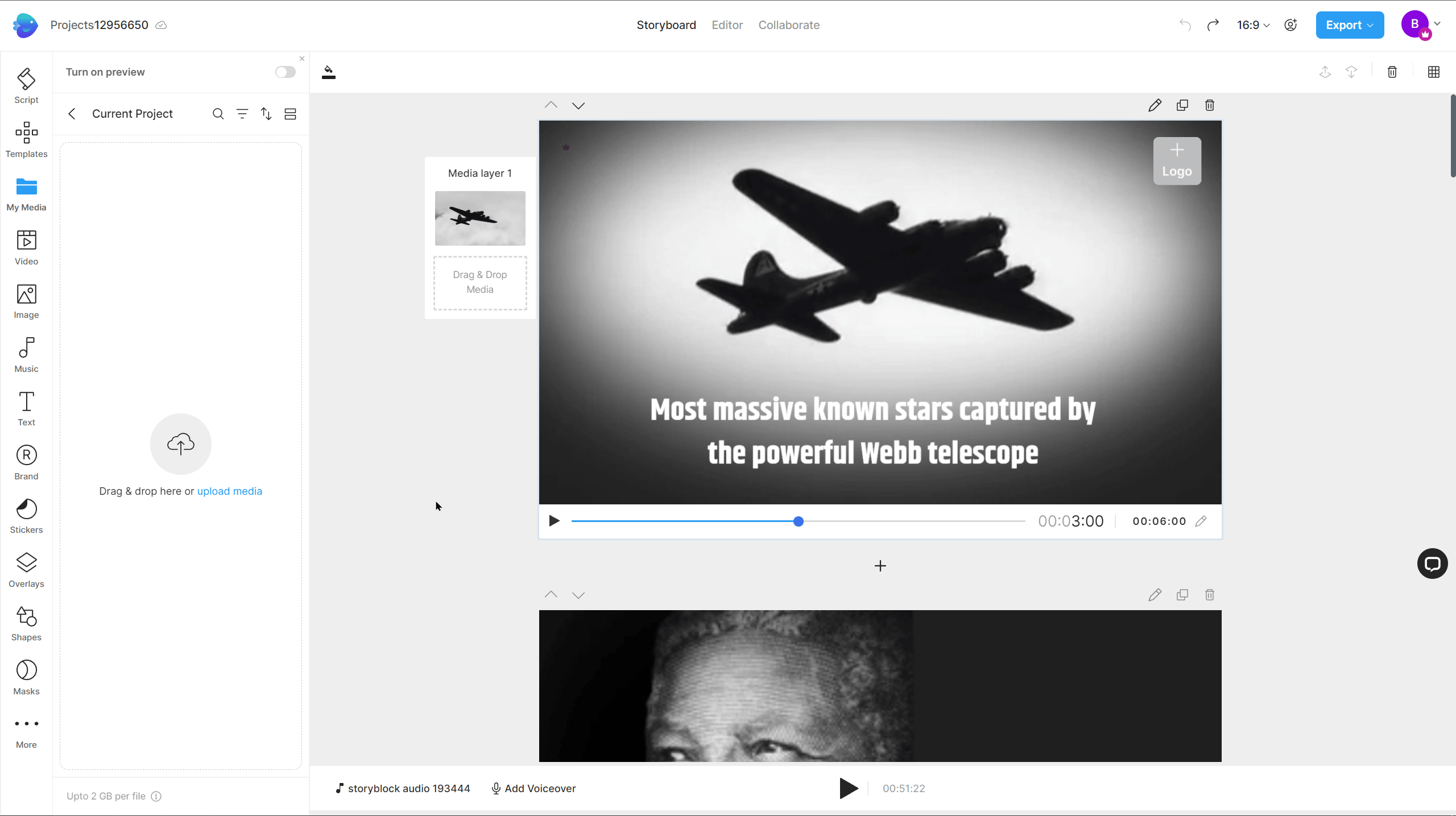Open the Overlays panel
The height and width of the screenshot is (816, 1456).
pos(26,570)
